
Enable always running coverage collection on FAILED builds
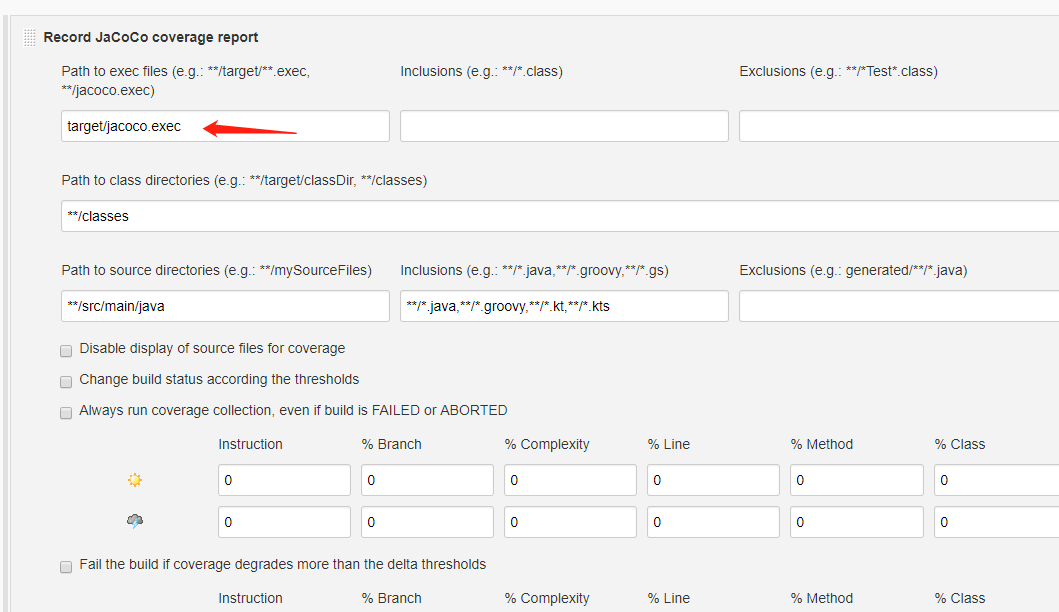coord(66,412)
